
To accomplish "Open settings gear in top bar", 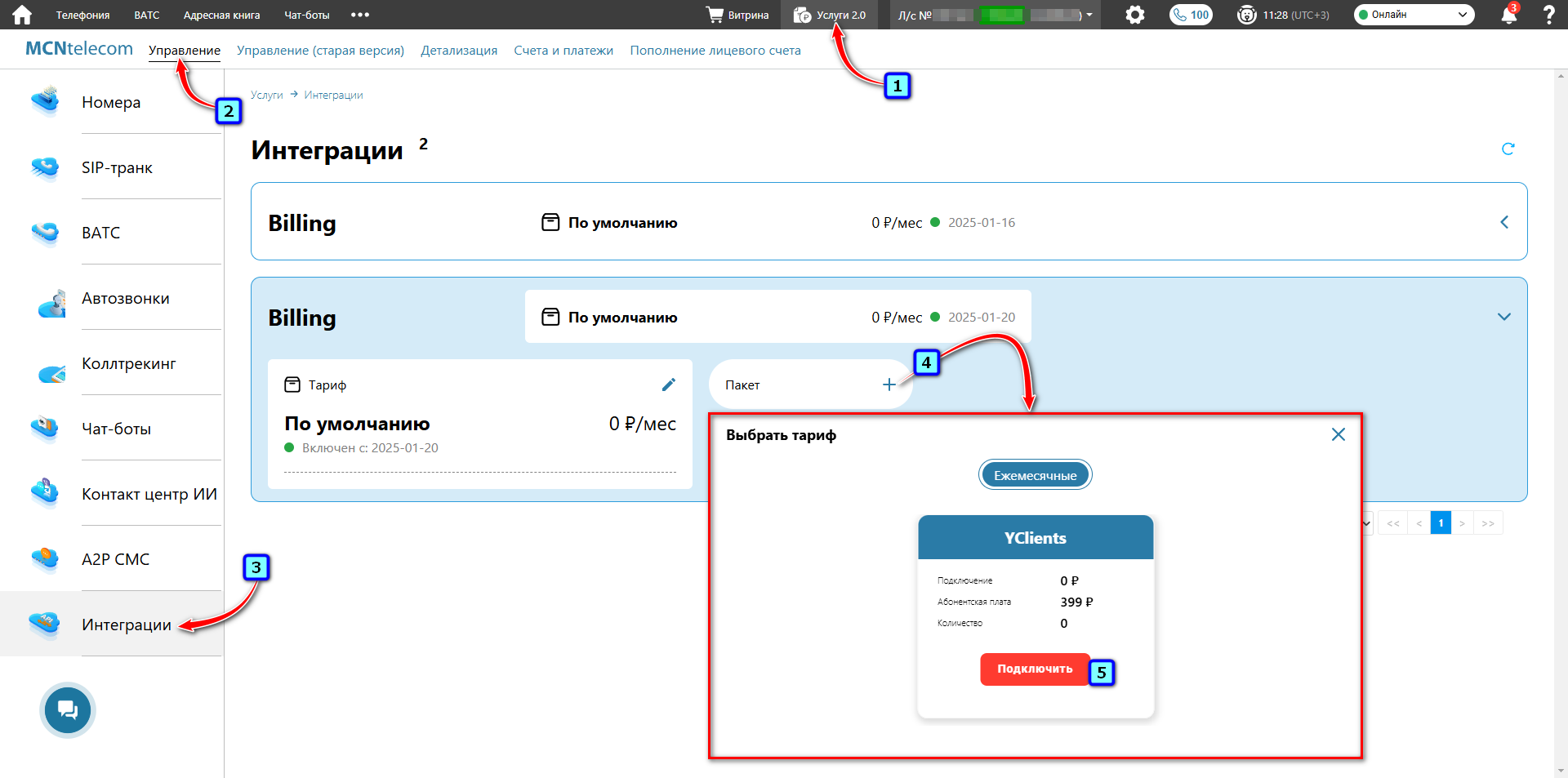I will (1135, 15).
